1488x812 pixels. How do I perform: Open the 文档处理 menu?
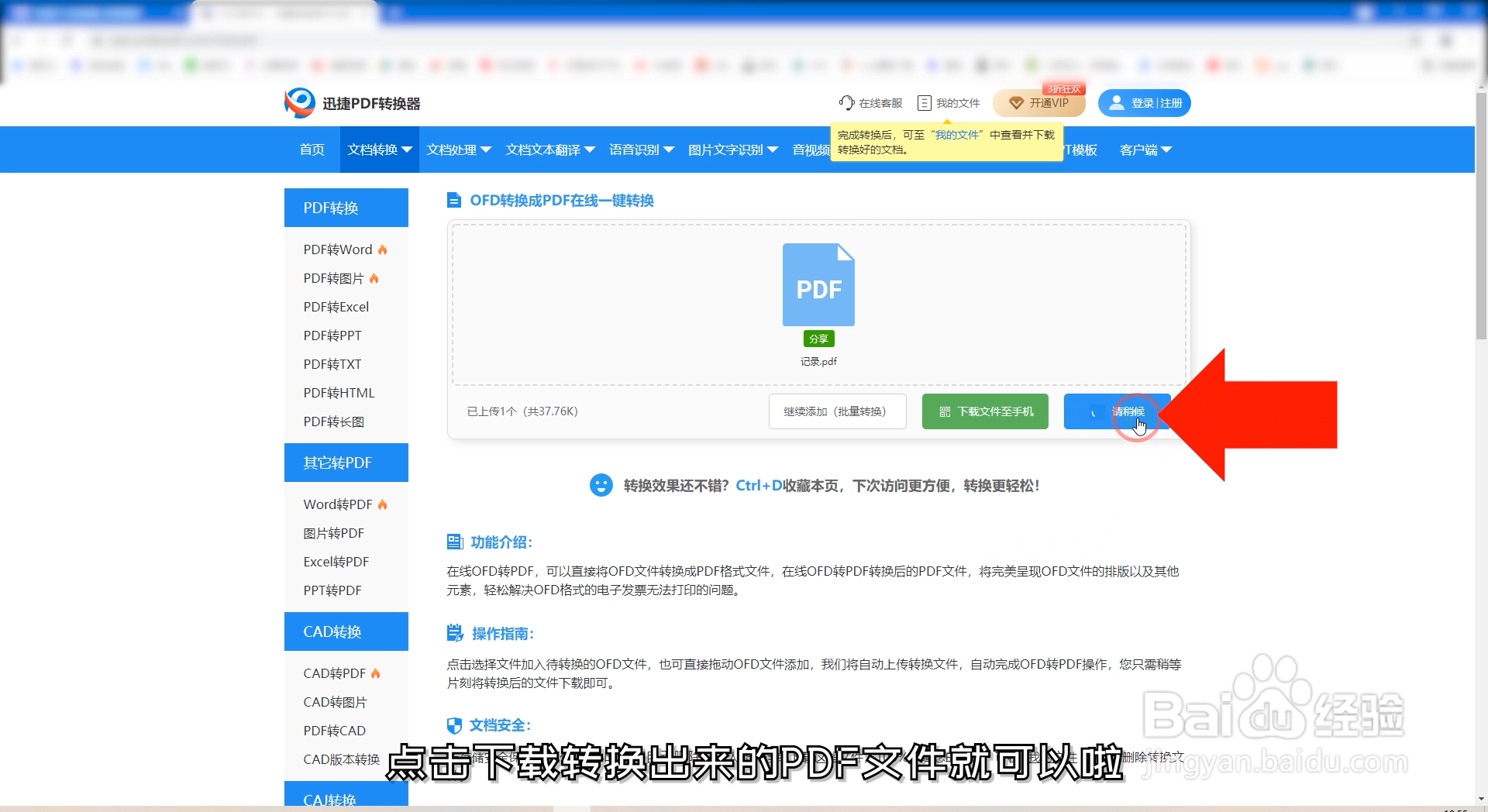[x=458, y=150]
